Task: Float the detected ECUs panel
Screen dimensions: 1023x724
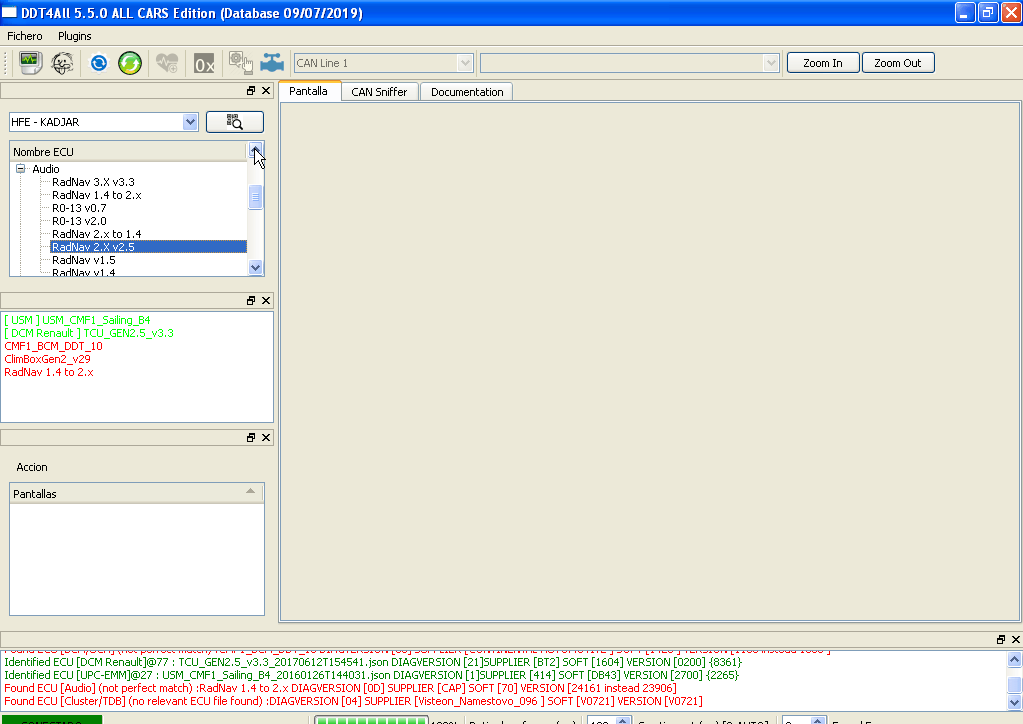Action: point(251,301)
